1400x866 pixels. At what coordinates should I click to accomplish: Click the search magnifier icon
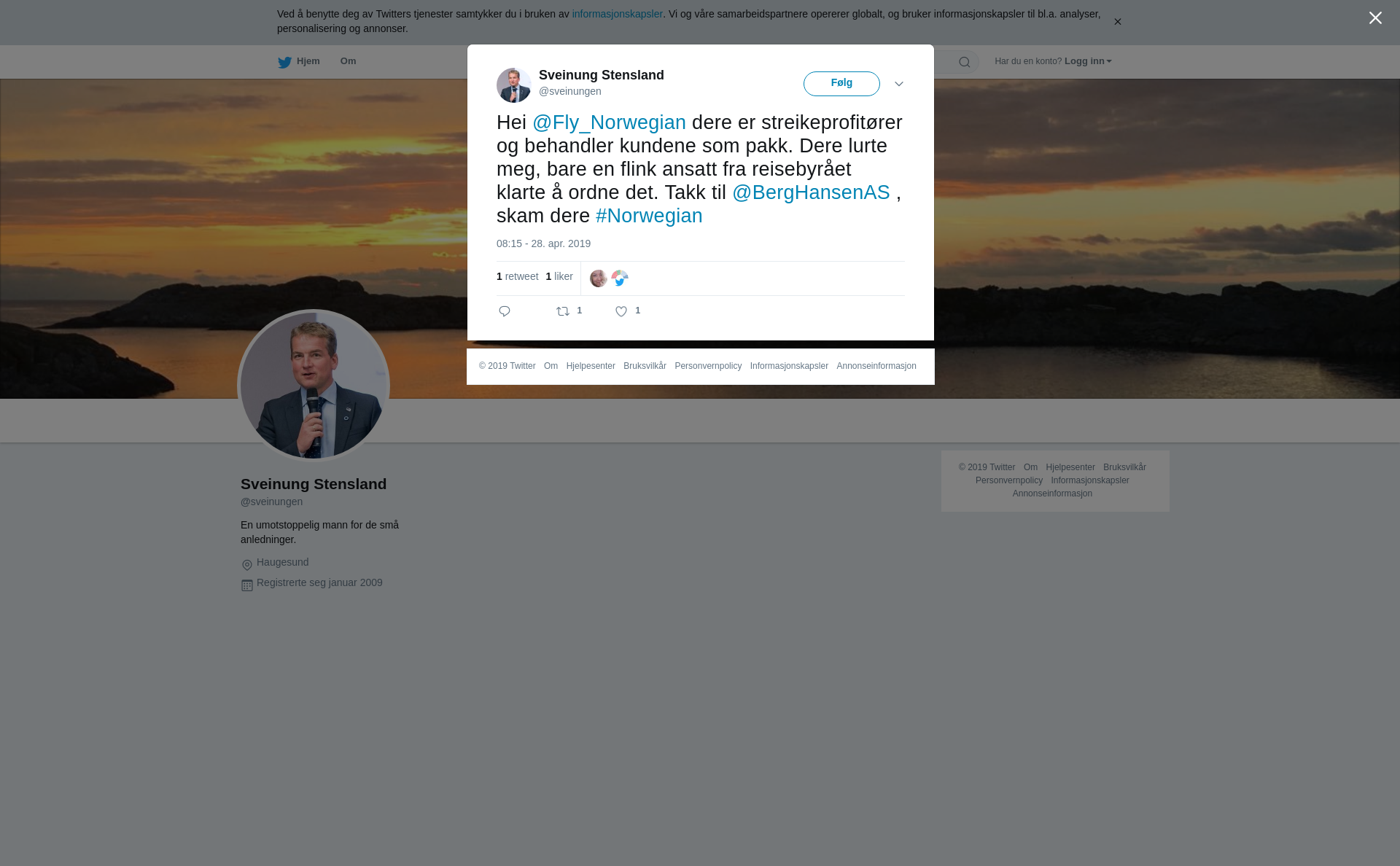click(x=965, y=62)
